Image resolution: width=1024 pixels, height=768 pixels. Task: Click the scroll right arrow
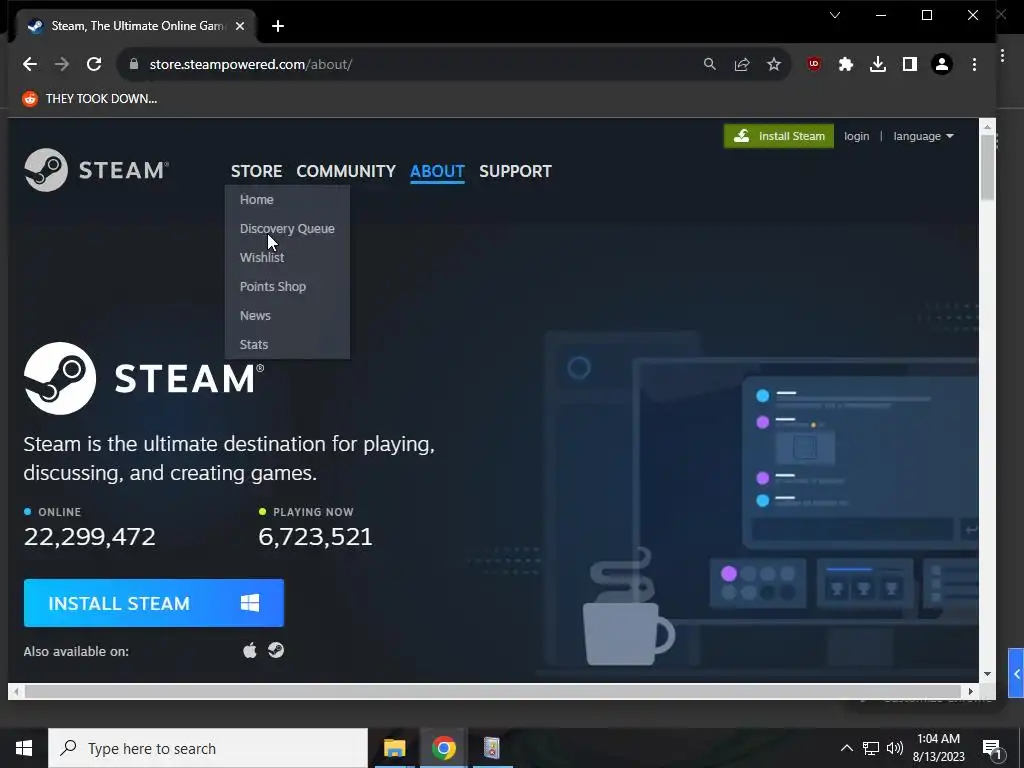(x=971, y=691)
